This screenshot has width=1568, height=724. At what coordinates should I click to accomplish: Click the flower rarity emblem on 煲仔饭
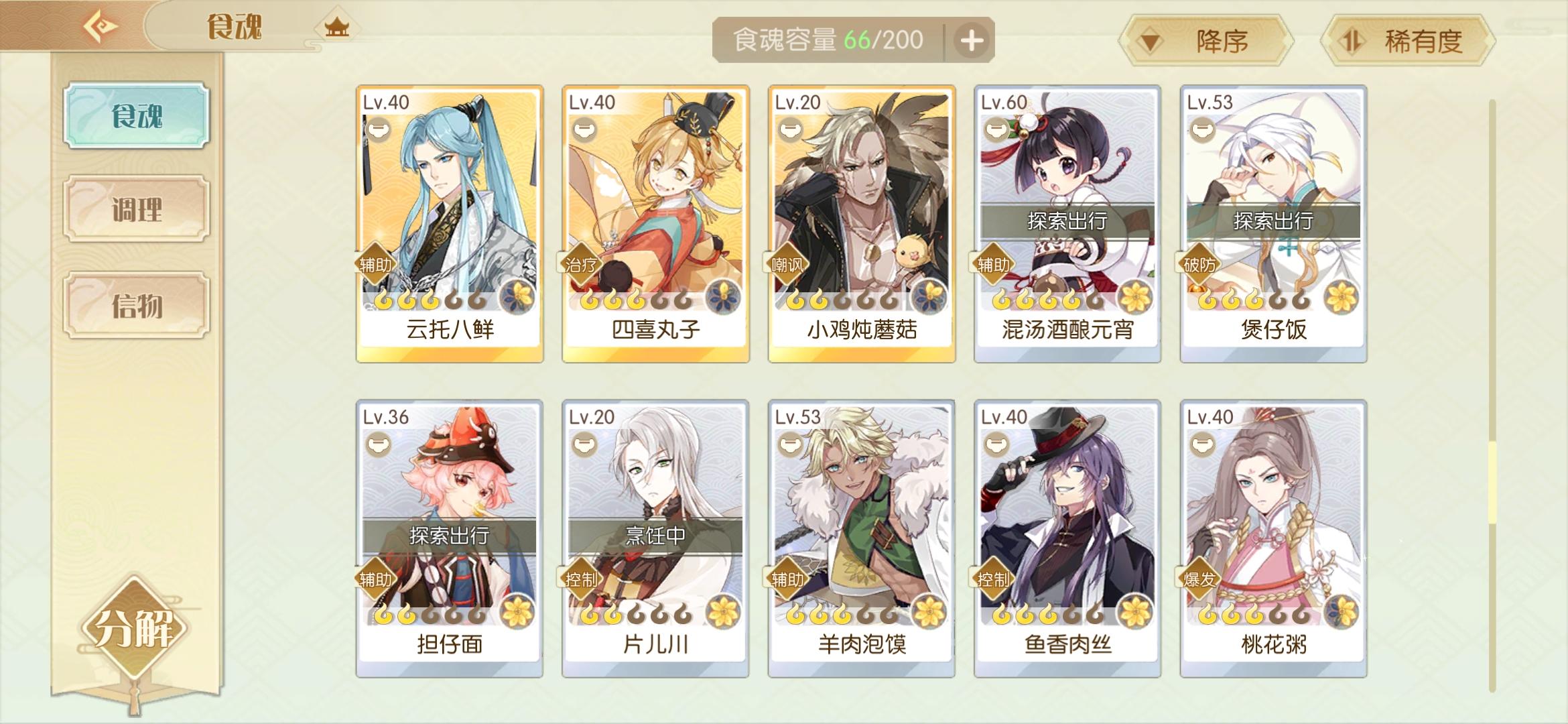click(1341, 297)
